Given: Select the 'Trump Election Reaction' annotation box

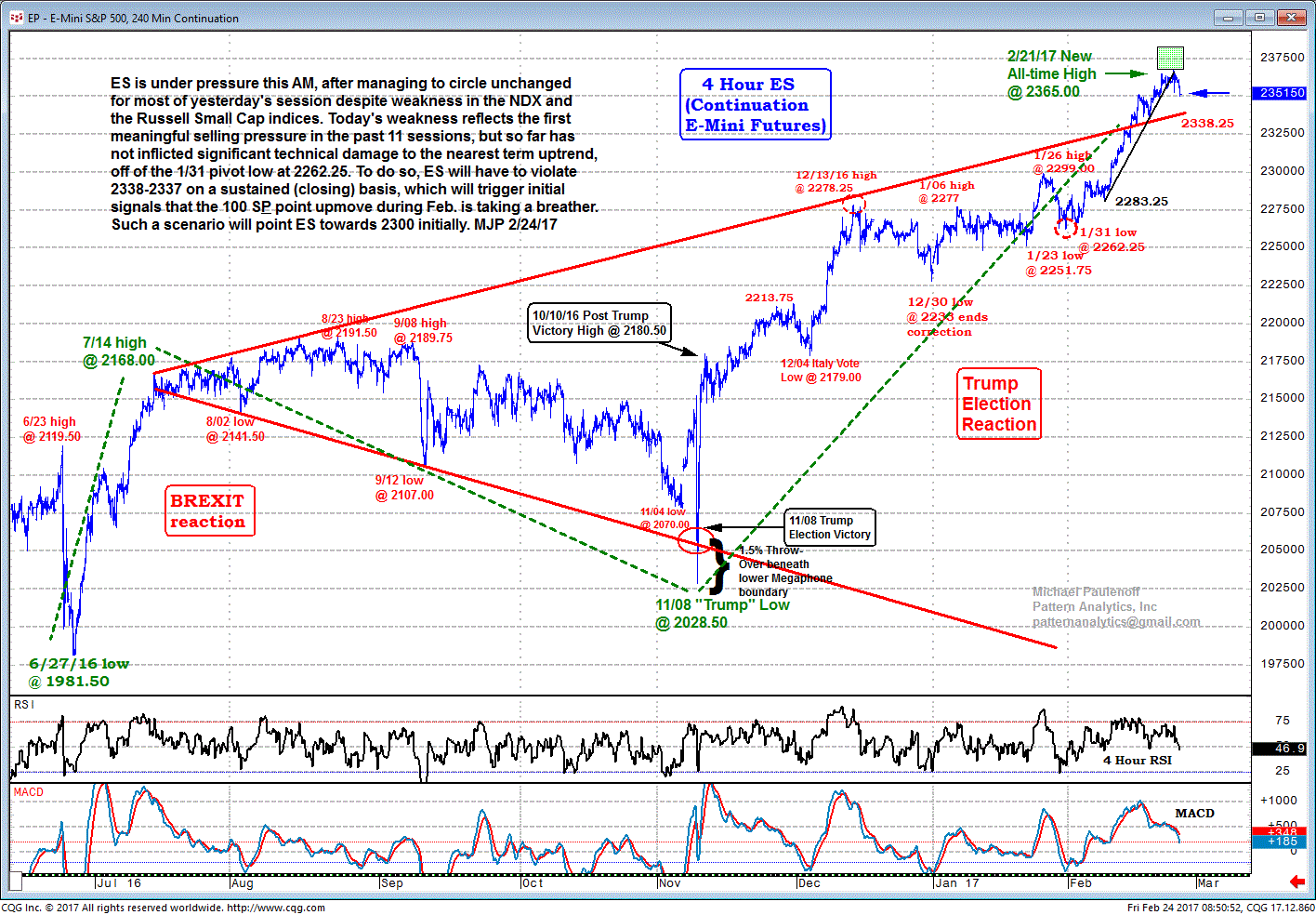Looking at the screenshot, I should (x=999, y=404).
